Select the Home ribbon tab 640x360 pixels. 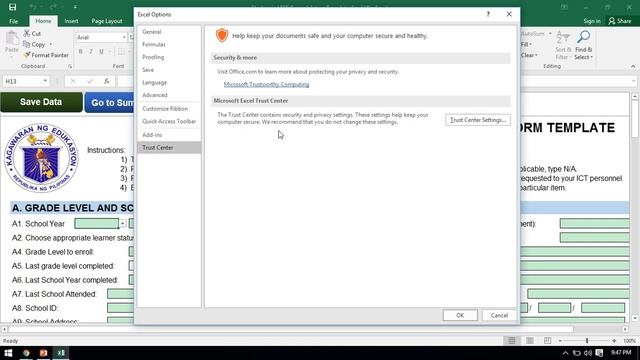[43, 21]
